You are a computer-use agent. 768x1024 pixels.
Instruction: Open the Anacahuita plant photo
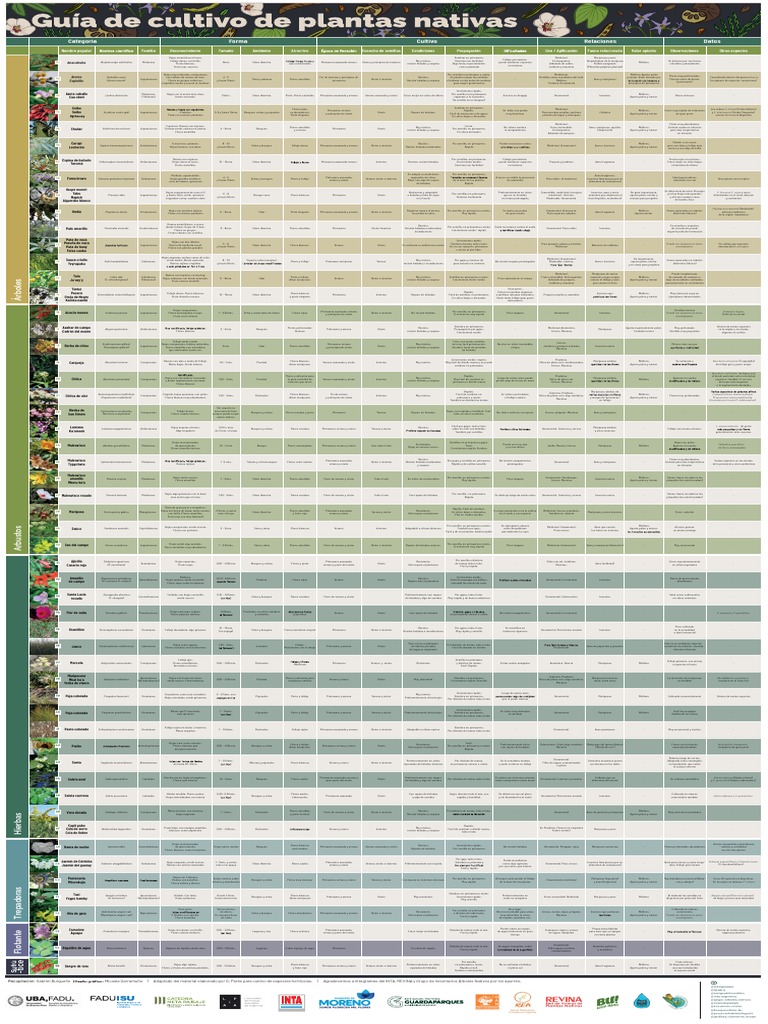tap(43, 63)
